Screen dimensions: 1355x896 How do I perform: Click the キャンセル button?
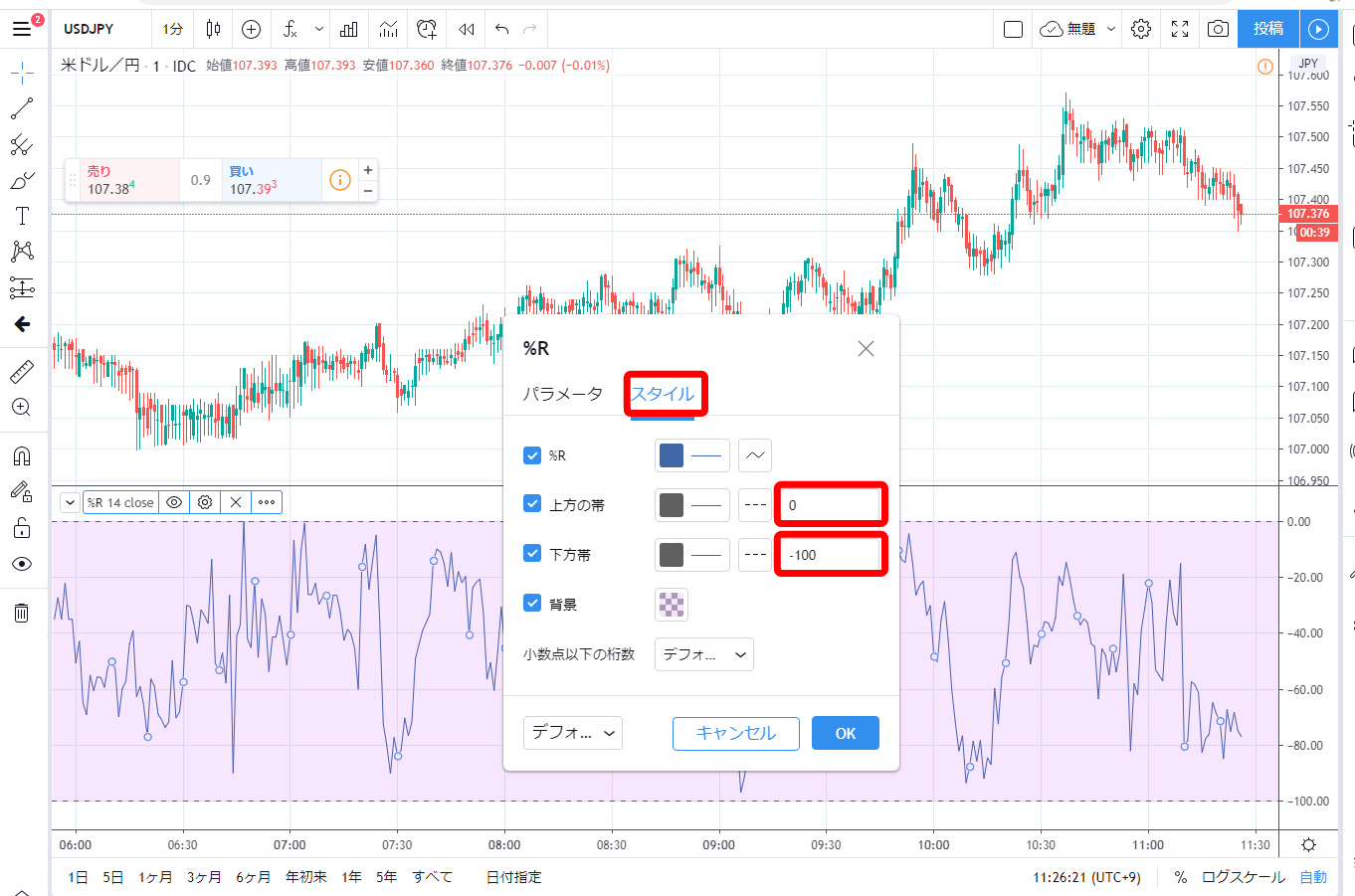pos(736,733)
